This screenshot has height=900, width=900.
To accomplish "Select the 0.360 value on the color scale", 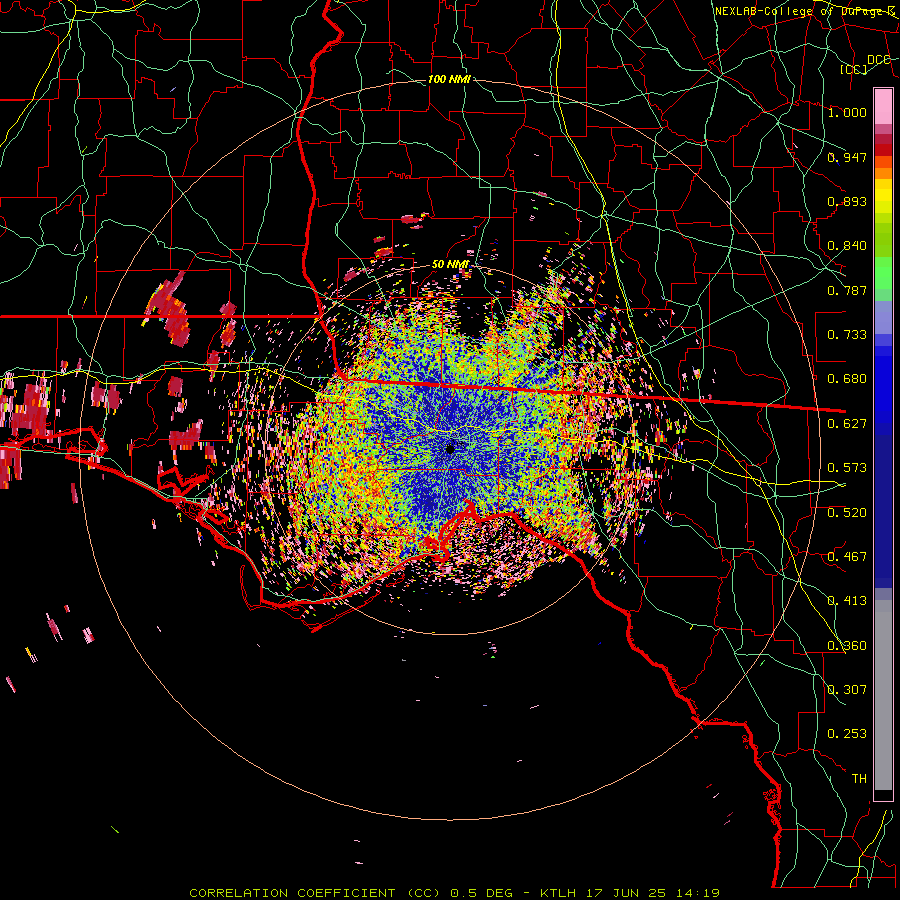I will (x=847, y=646).
